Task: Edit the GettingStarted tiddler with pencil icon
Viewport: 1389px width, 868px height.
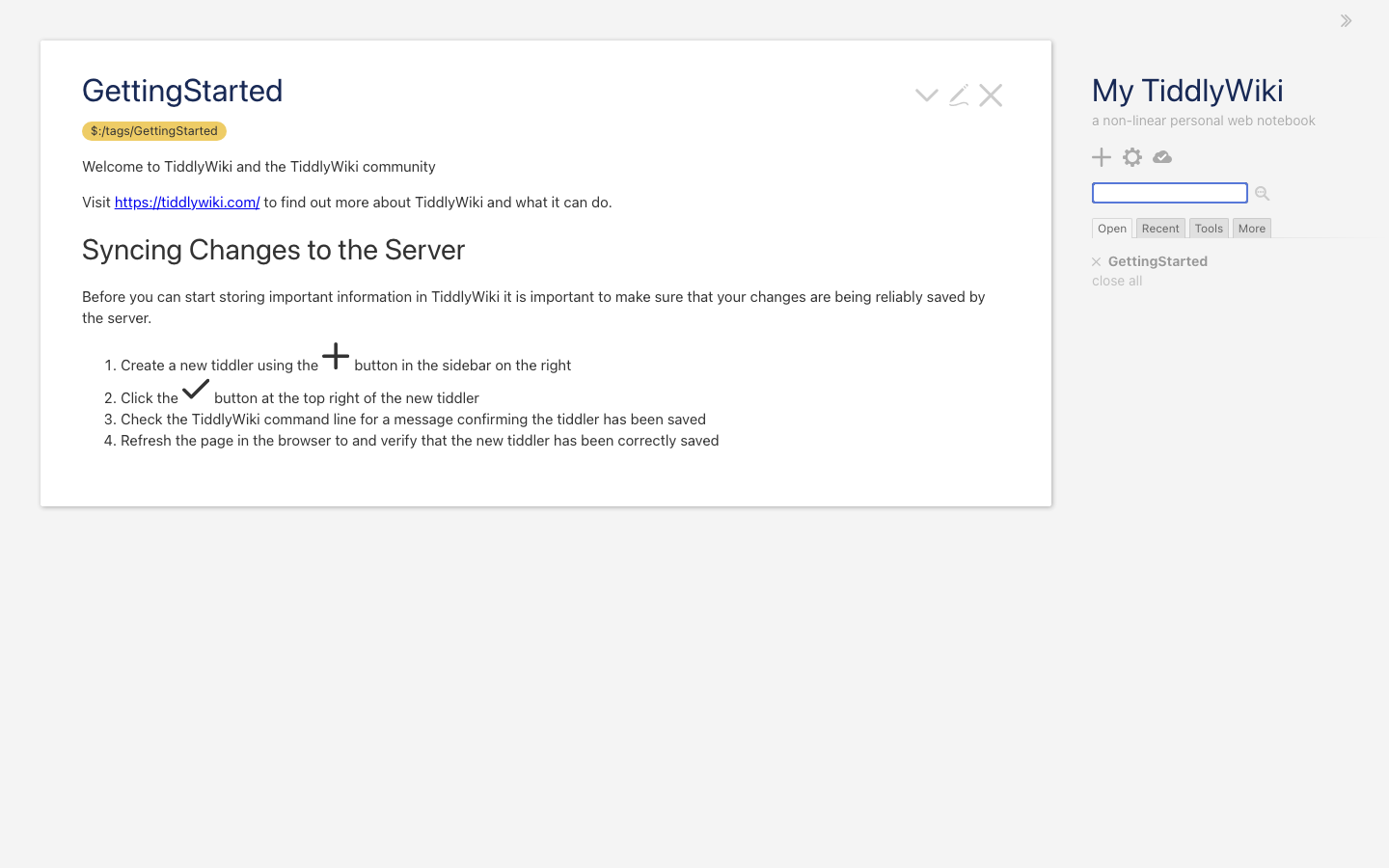Action: [959, 95]
